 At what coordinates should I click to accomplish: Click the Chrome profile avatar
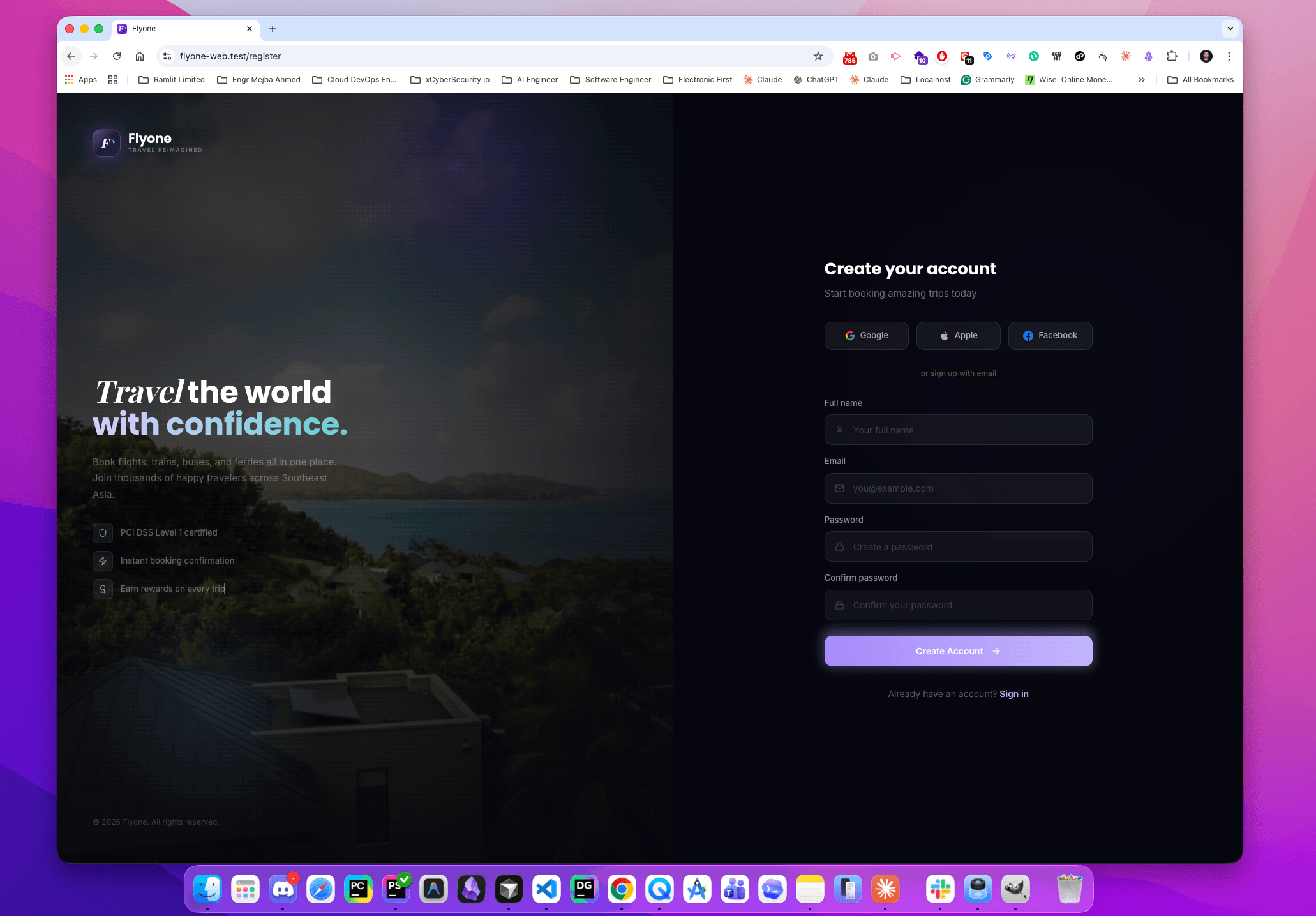click(1206, 56)
